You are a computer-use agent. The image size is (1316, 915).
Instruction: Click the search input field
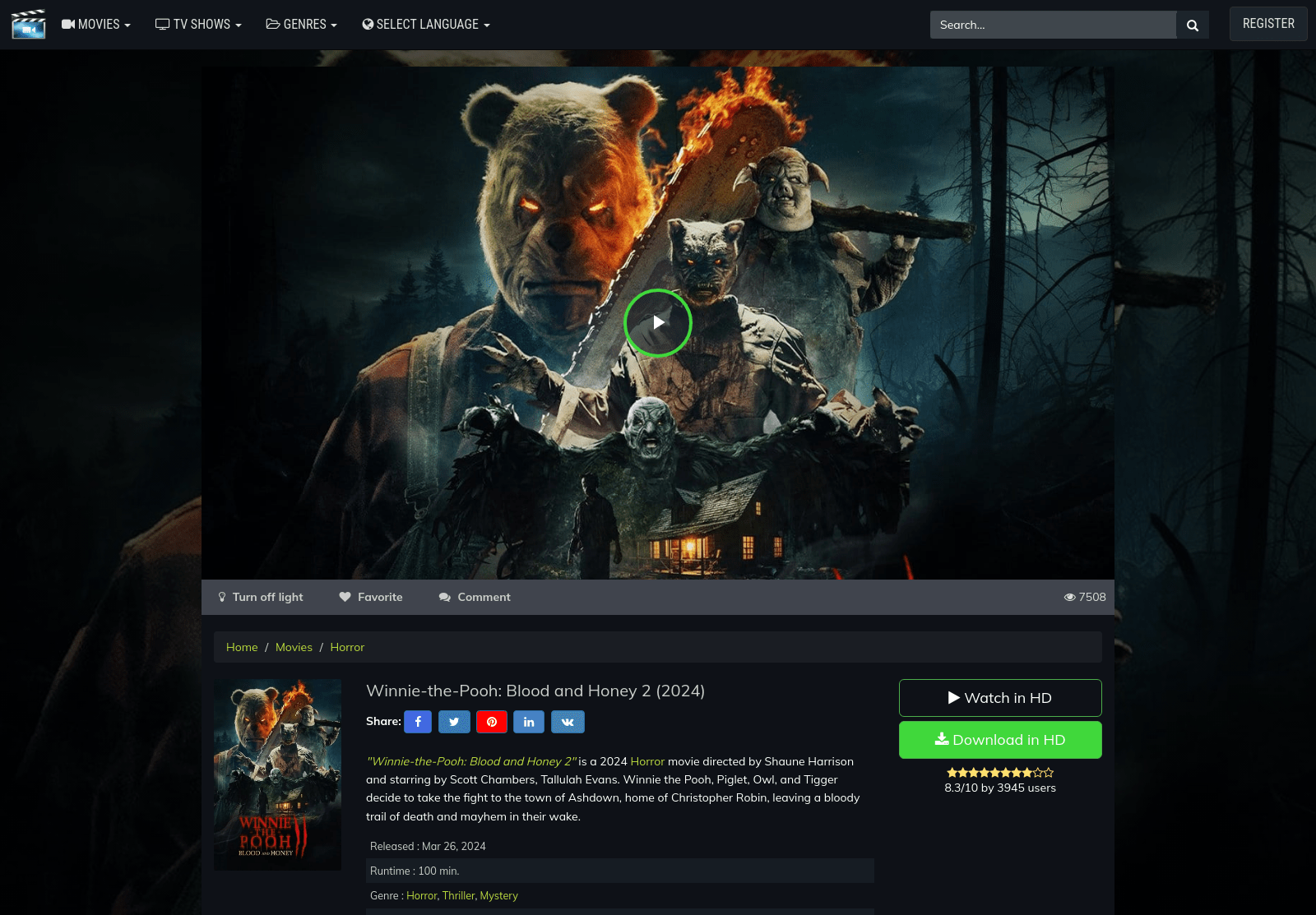1053,25
